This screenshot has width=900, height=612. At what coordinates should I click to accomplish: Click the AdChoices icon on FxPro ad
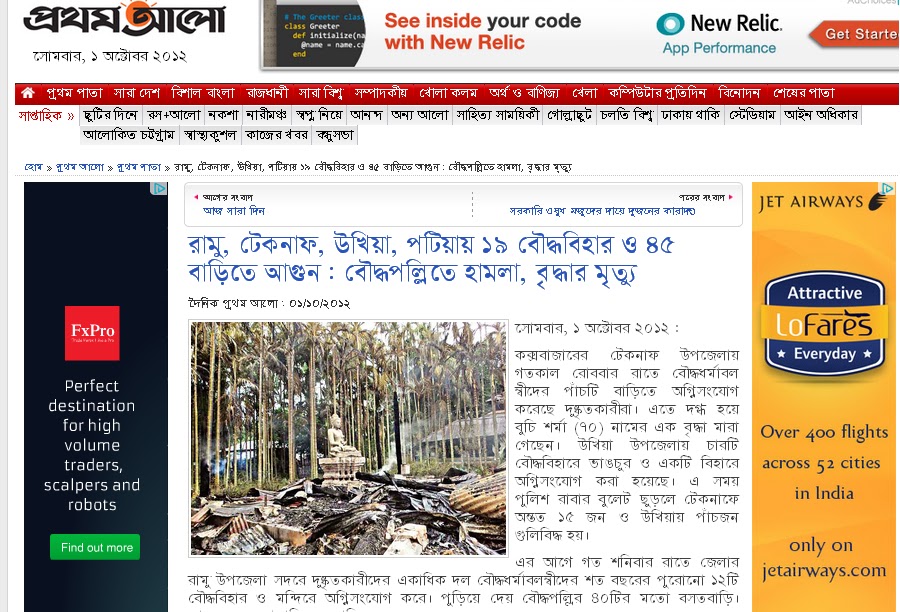coord(158,189)
